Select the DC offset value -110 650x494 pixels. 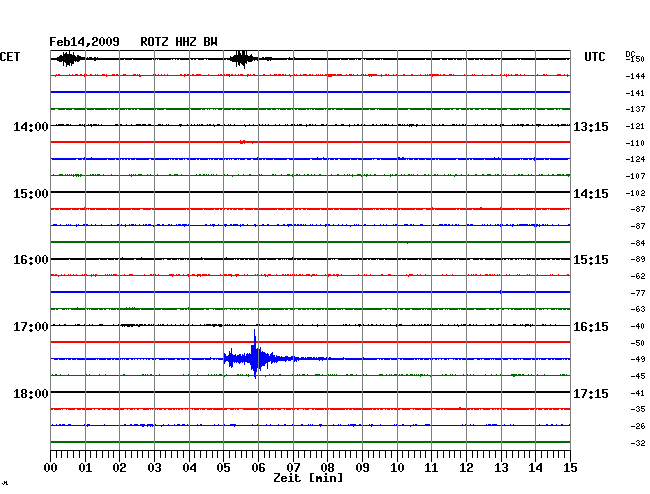point(635,143)
